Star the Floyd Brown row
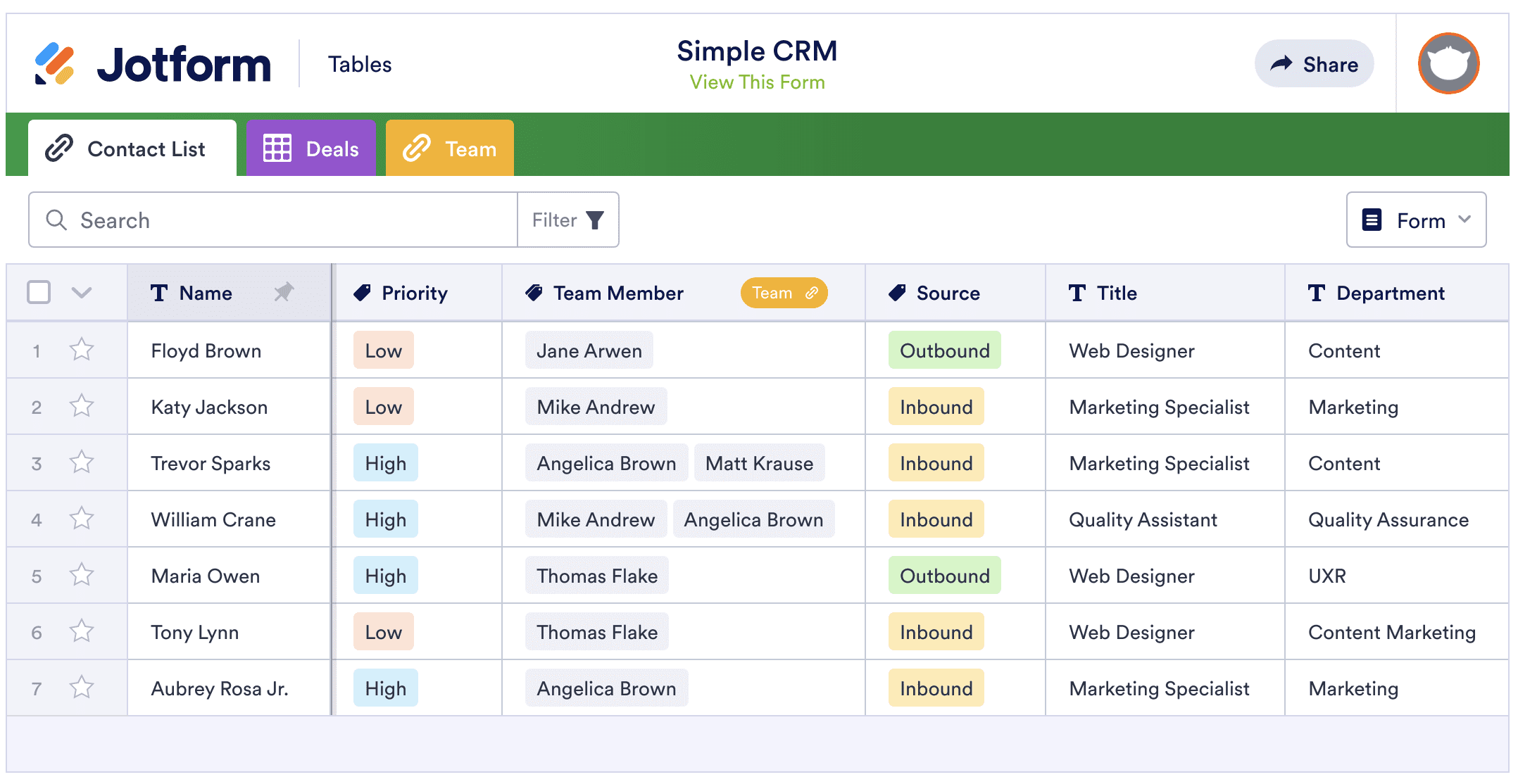The image size is (1518, 784). [x=82, y=350]
